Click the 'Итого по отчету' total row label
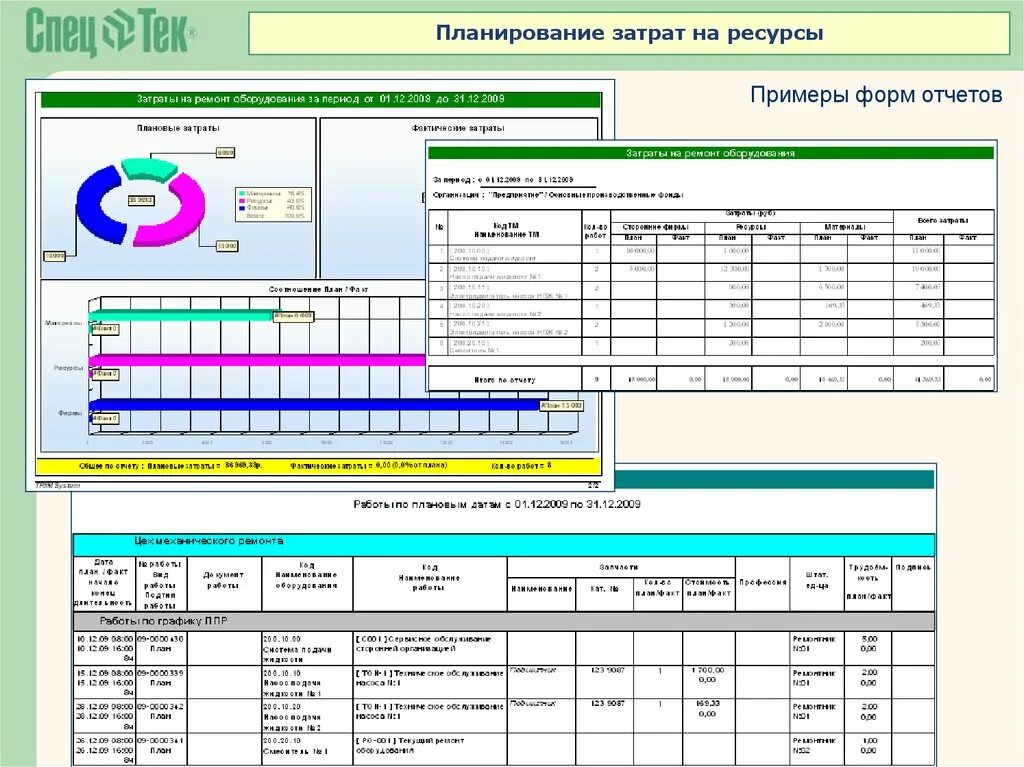The height and width of the screenshot is (767, 1024). pyautogui.click(x=505, y=380)
